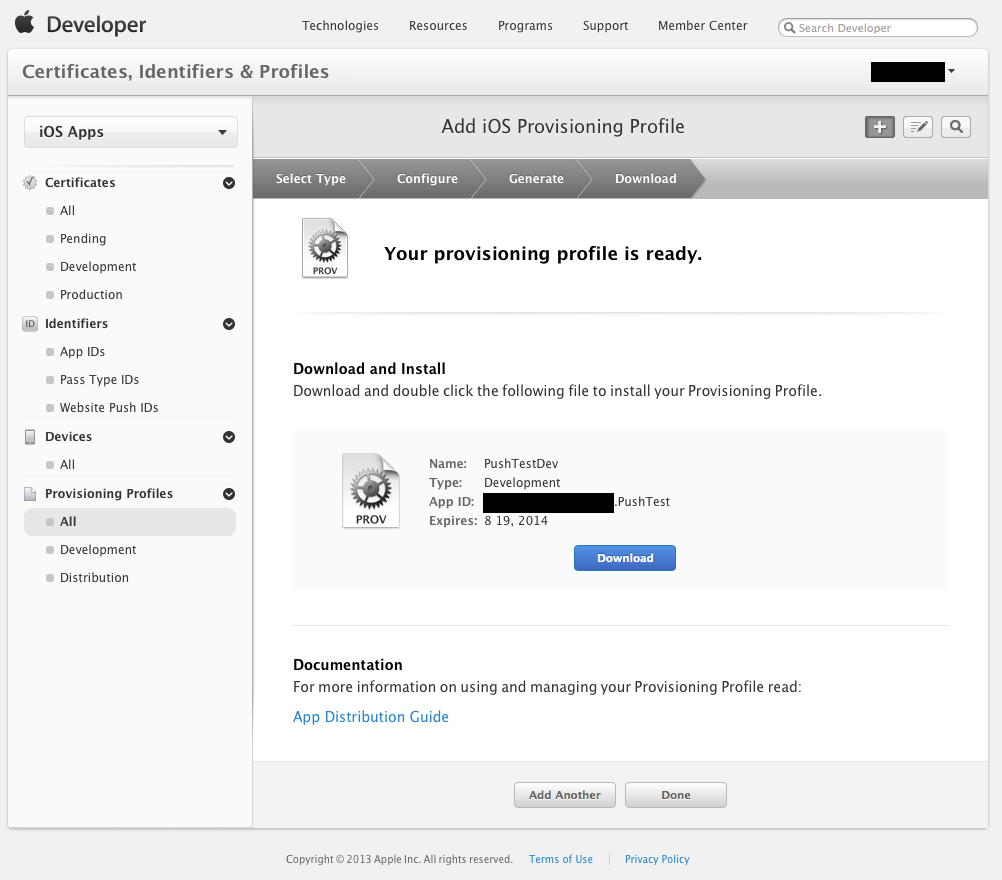The height and width of the screenshot is (880, 1002).
Task: Click the Provisioning Profiles document icon
Action: (x=29, y=494)
